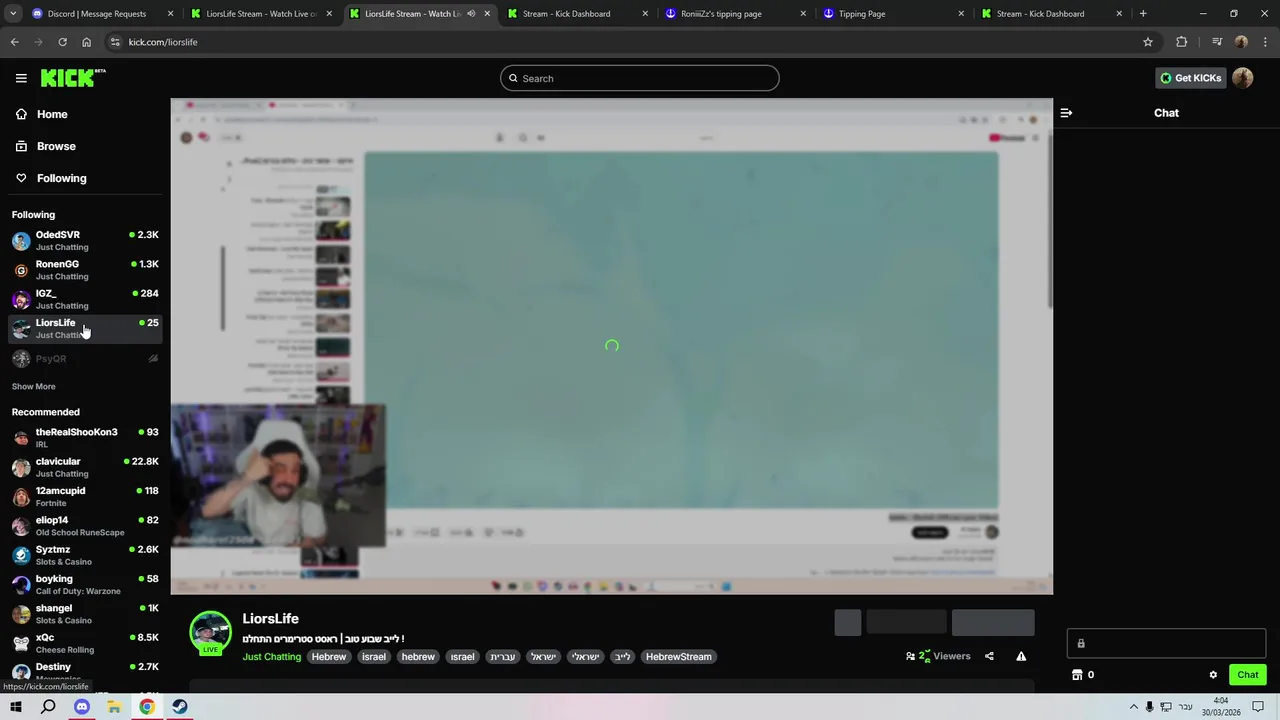Collapse the chat panel icon
1280x720 pixels.
point(1066,113)
